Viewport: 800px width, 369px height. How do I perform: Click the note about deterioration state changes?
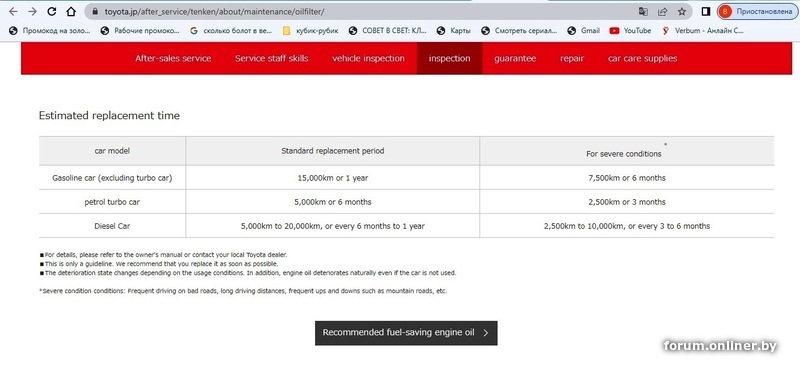(x=247, y=273)
